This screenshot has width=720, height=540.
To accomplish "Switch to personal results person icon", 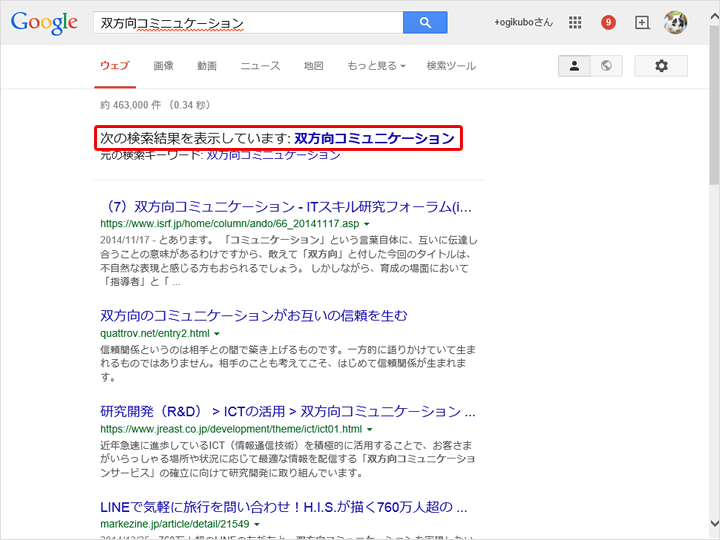I will pyautogui.click(x=574, y=66).
